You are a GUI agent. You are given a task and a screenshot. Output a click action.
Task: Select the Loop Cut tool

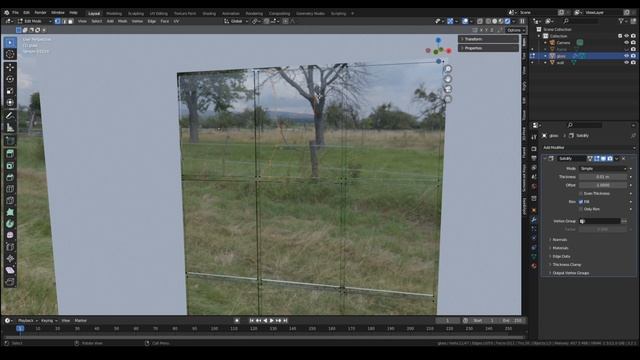(10, 189)
